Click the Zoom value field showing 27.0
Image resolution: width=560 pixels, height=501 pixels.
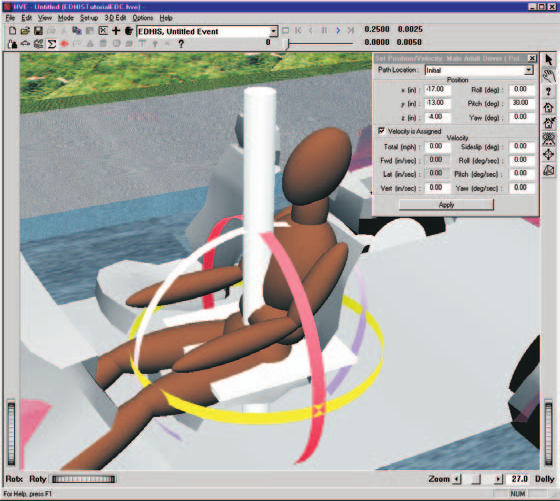[519, 479]
